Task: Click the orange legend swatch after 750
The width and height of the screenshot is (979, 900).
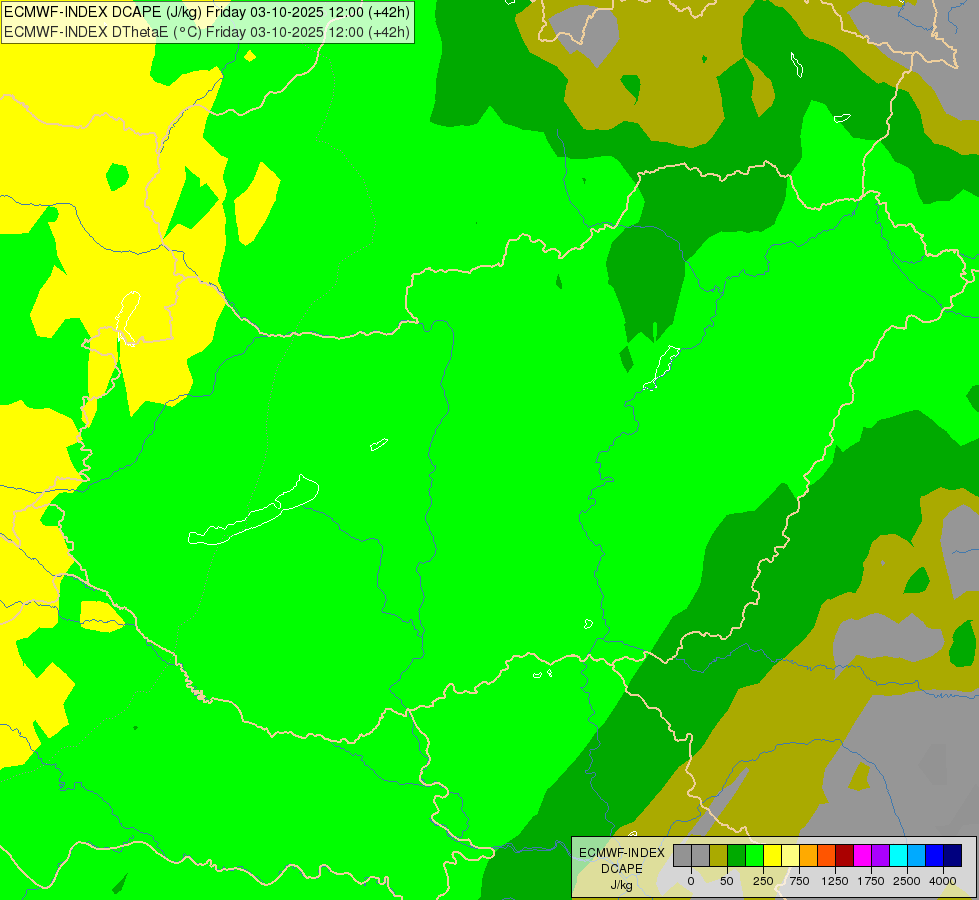Action: [x=809, y=856]
